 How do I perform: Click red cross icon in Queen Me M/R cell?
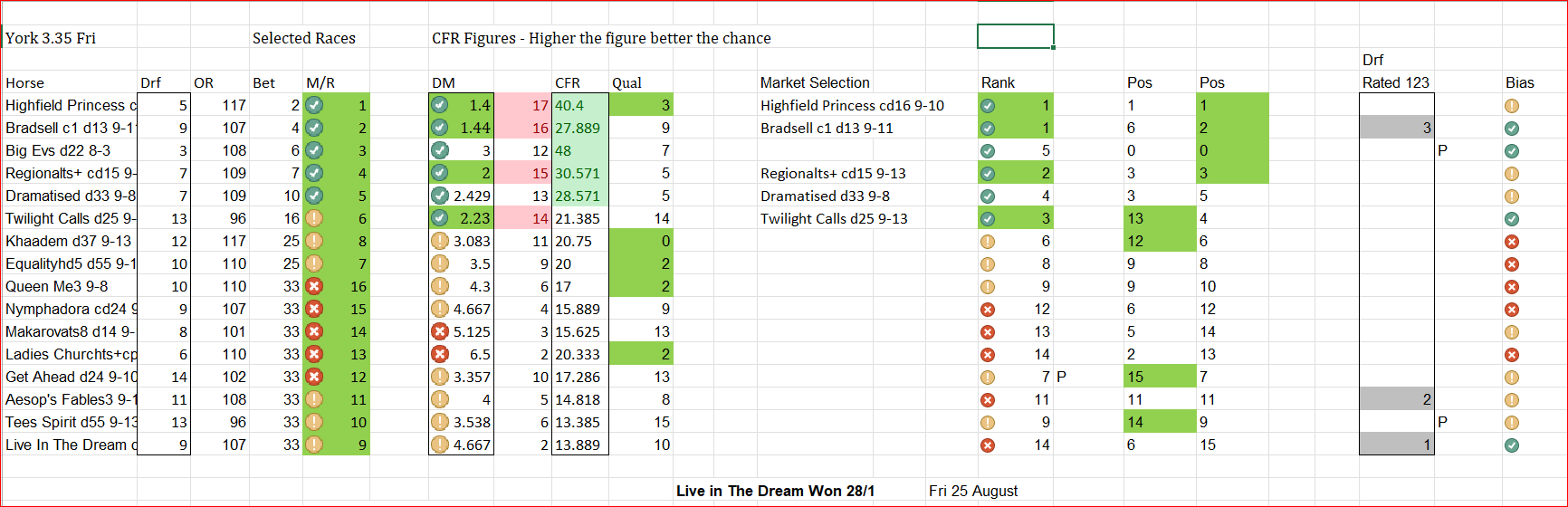pyautogui.click(x=314, y=286)
